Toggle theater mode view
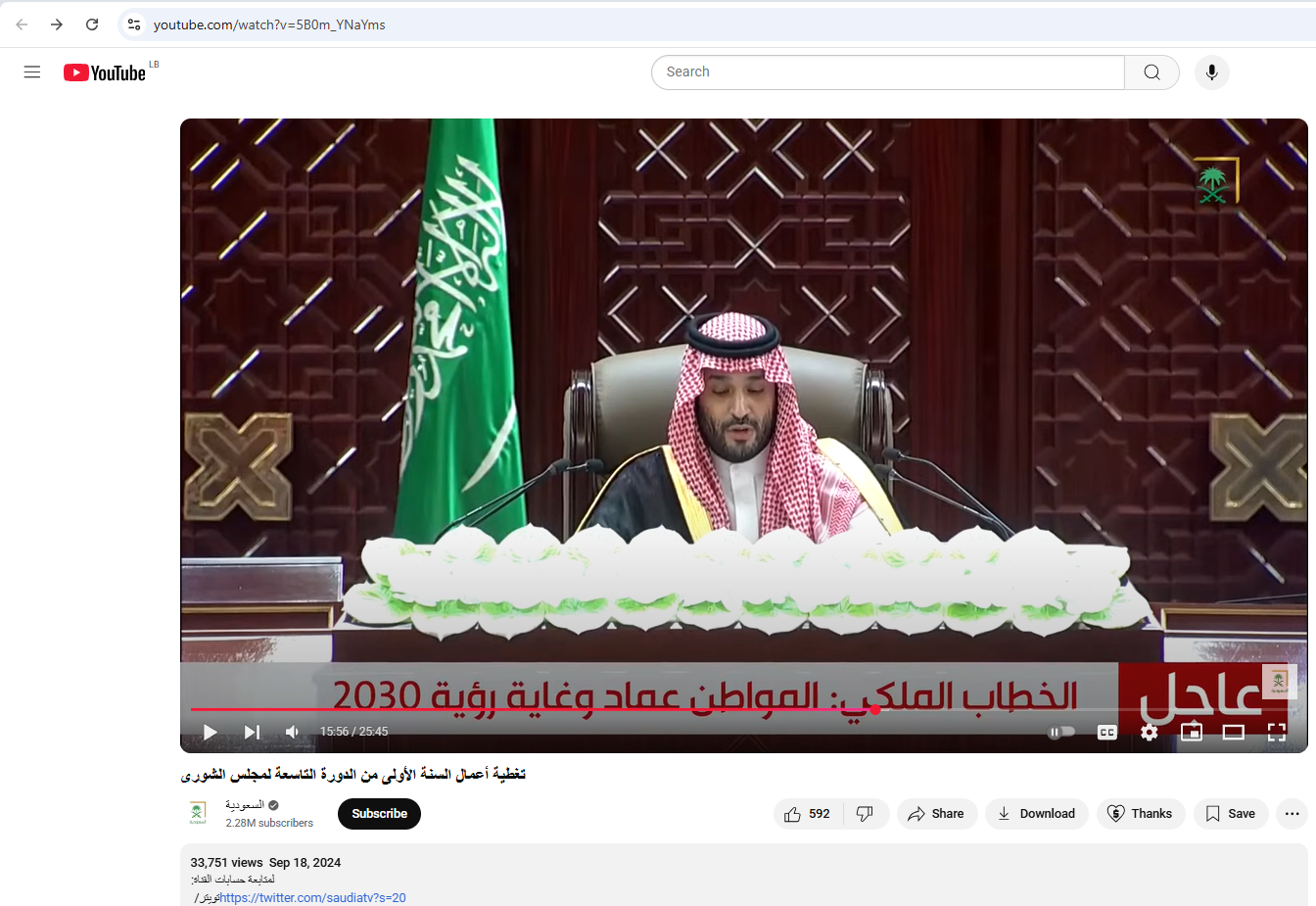1316x906 pixels. coord(1234,732)
